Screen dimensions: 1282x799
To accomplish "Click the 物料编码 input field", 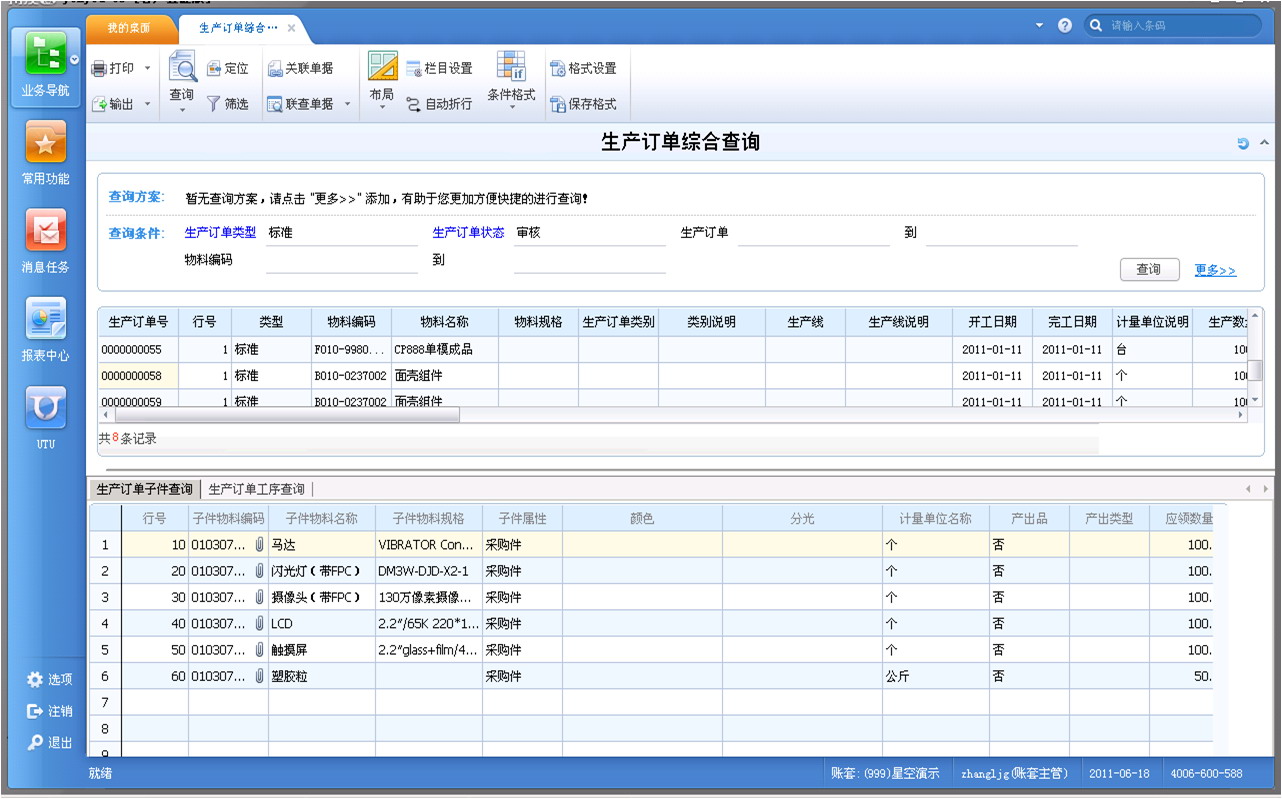I will coord(342,261).
